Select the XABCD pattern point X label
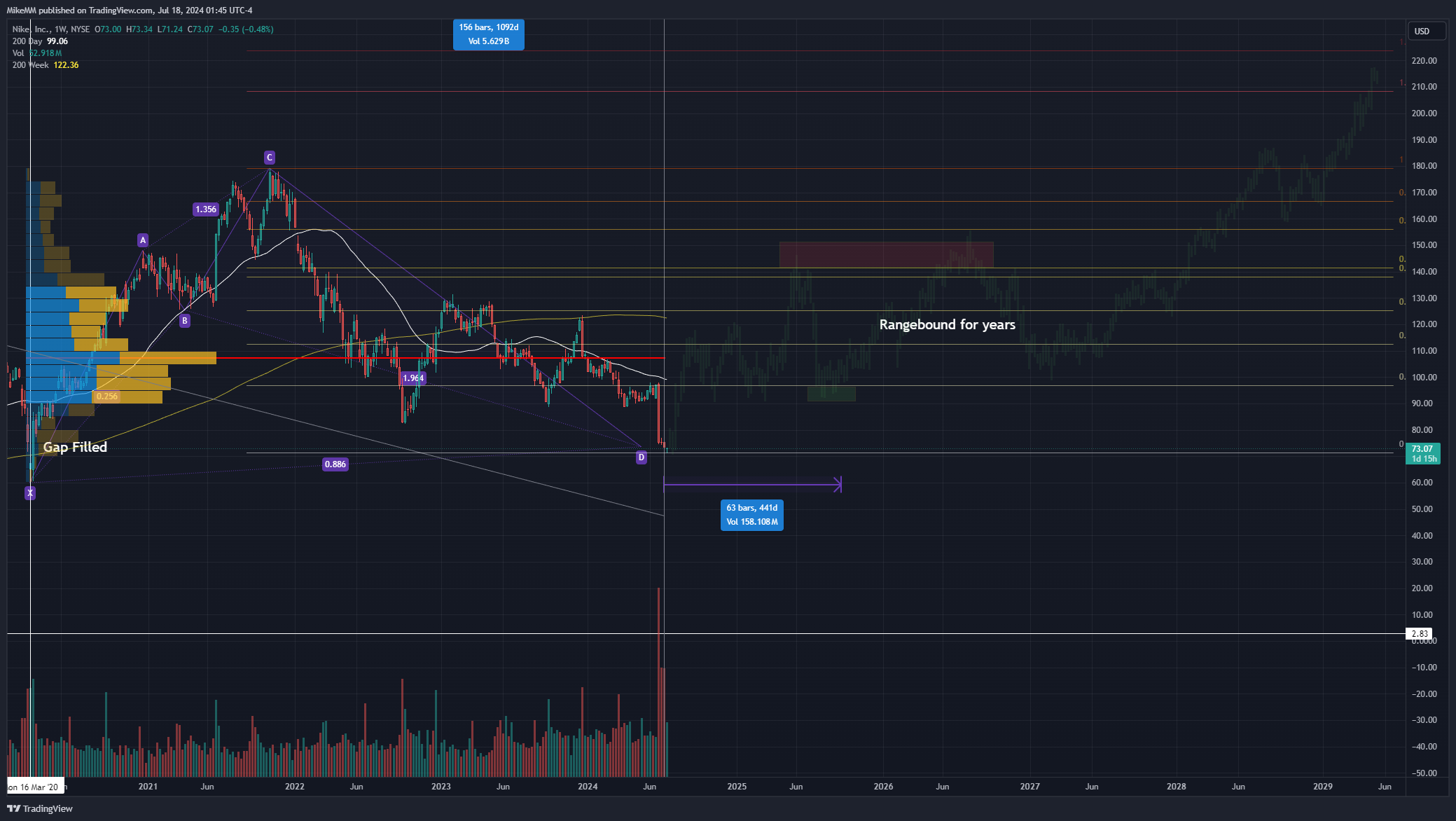Image resolution: width=1456 pixels, height=821 pixels. (30, 493)
